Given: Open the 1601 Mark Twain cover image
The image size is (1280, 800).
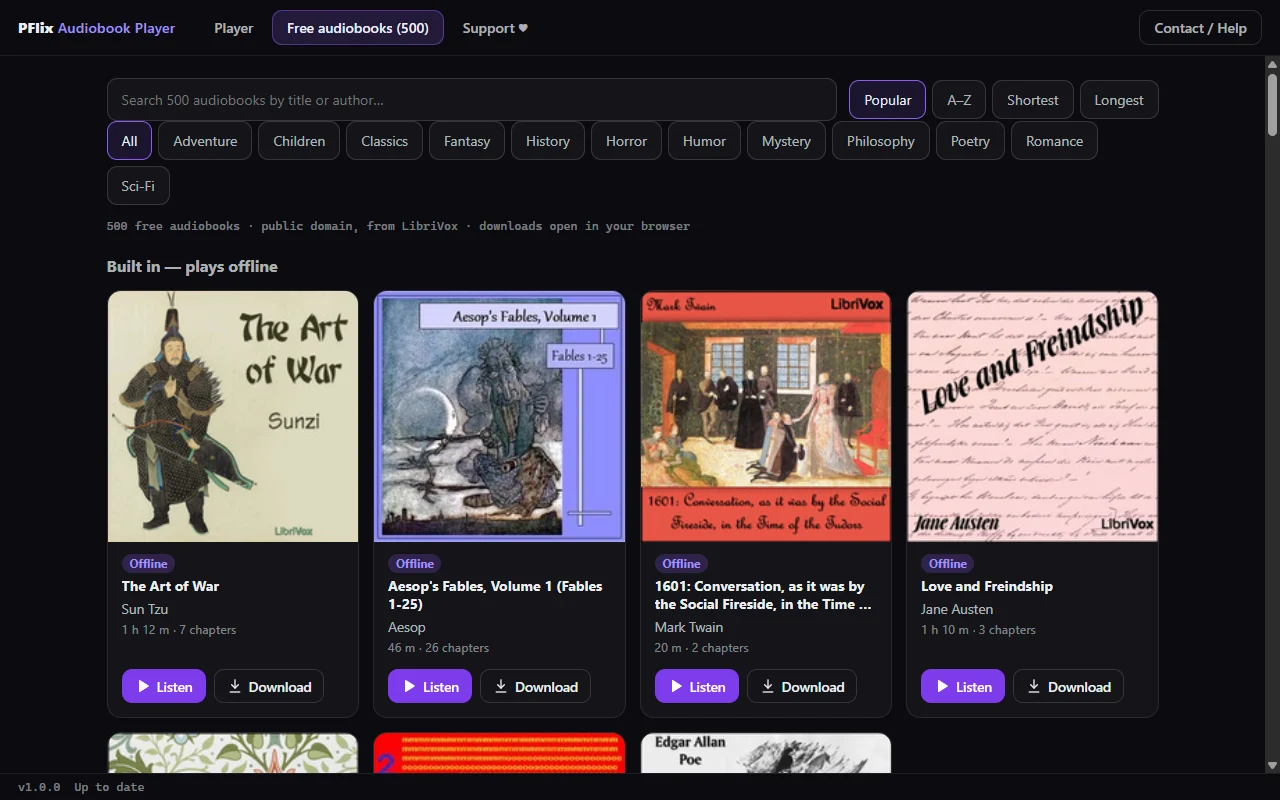Looking at the screenshot, I should click(x=766, y=417).
